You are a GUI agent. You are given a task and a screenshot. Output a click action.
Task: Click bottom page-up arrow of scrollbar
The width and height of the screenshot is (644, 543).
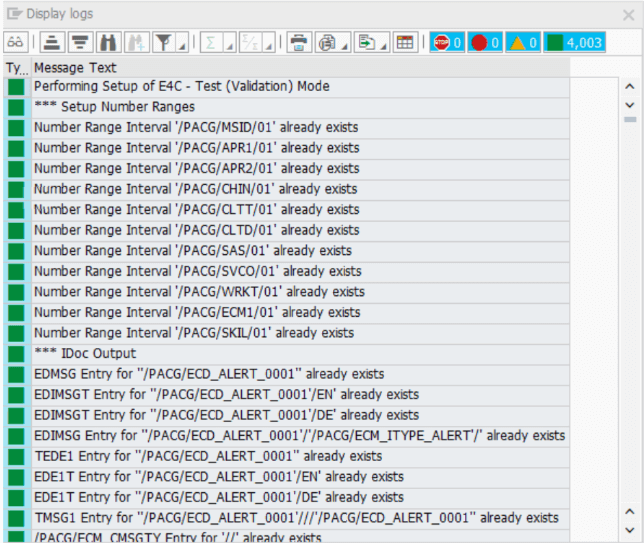click(x=630, y=512)
